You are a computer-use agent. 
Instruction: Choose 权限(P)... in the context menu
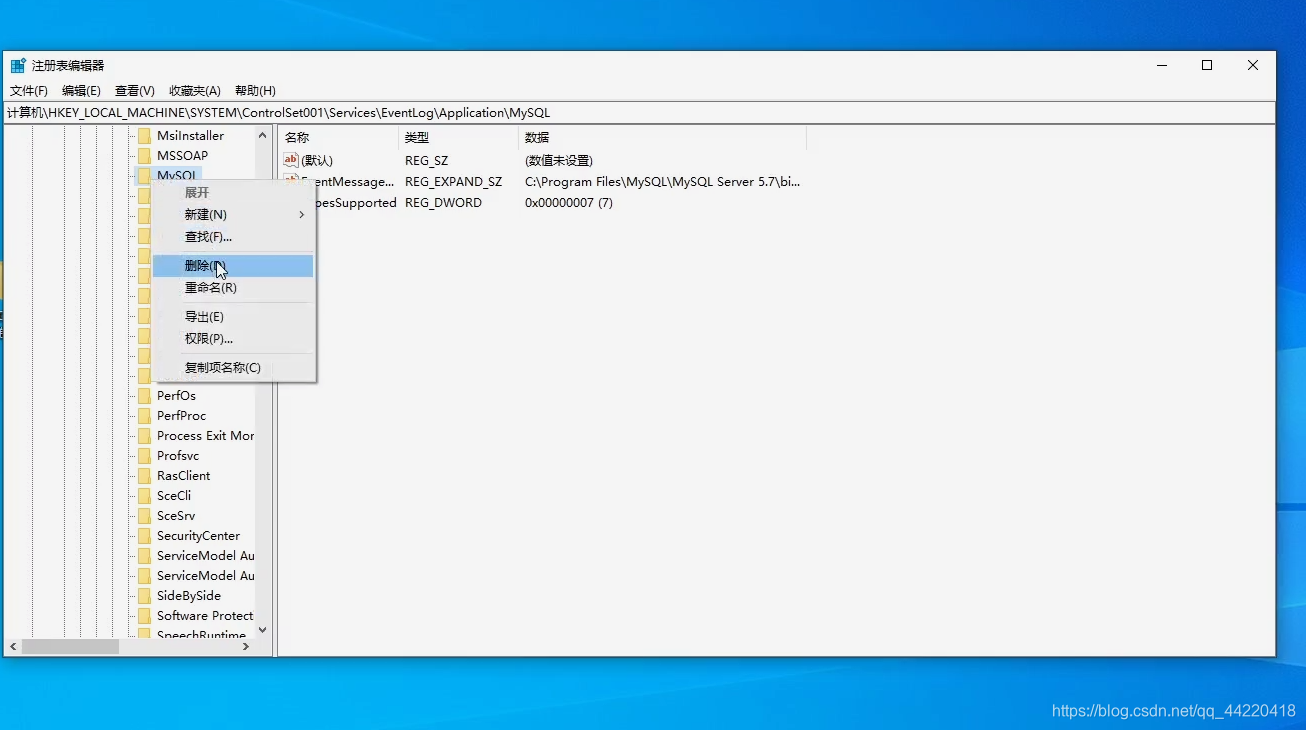tap(233, 339)
